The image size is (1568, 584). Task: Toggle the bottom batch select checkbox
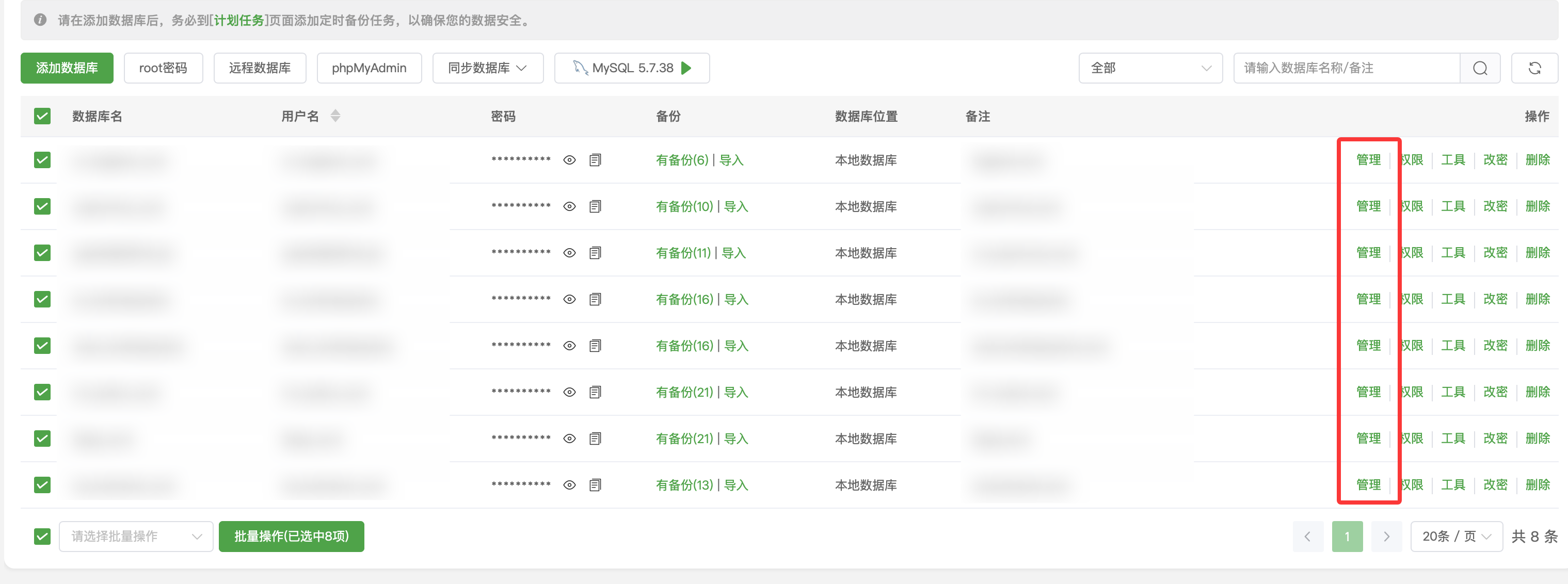(x=42, y=536)
